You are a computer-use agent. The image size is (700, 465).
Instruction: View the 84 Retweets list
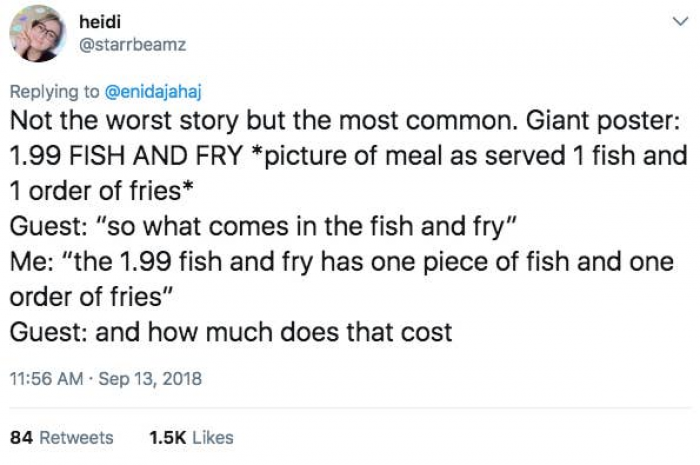coord(61,437)
